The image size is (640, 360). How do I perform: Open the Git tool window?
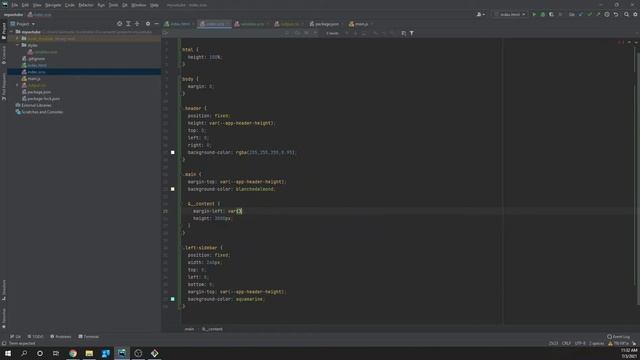pyautogui.click(x=15, y=337)
